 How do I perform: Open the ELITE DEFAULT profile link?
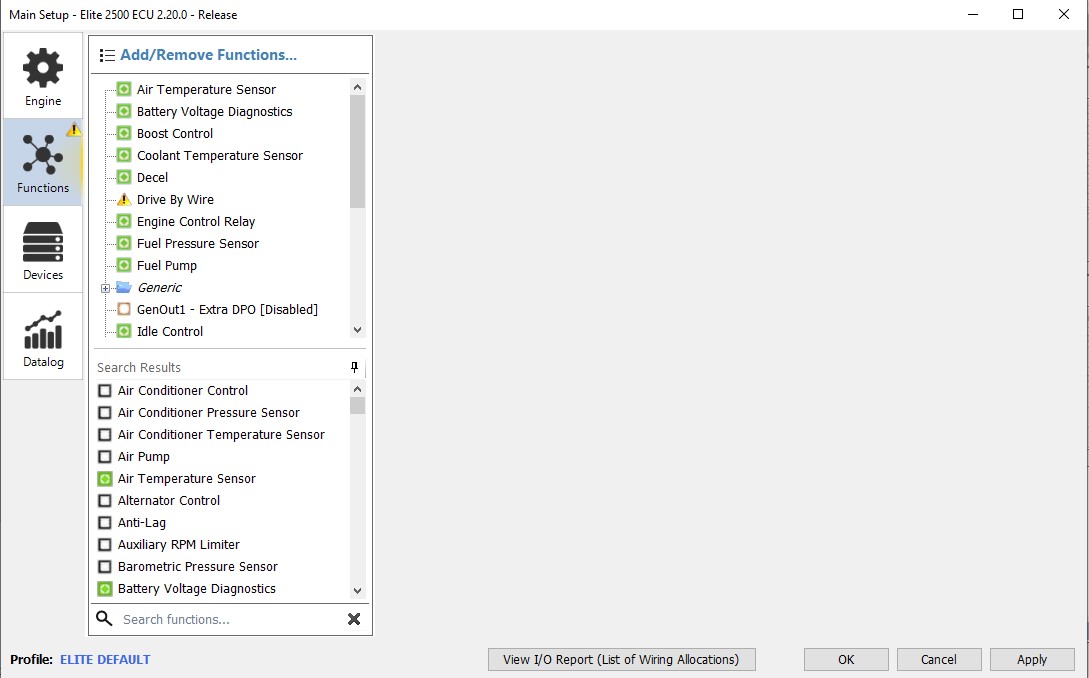pos(105,659)
